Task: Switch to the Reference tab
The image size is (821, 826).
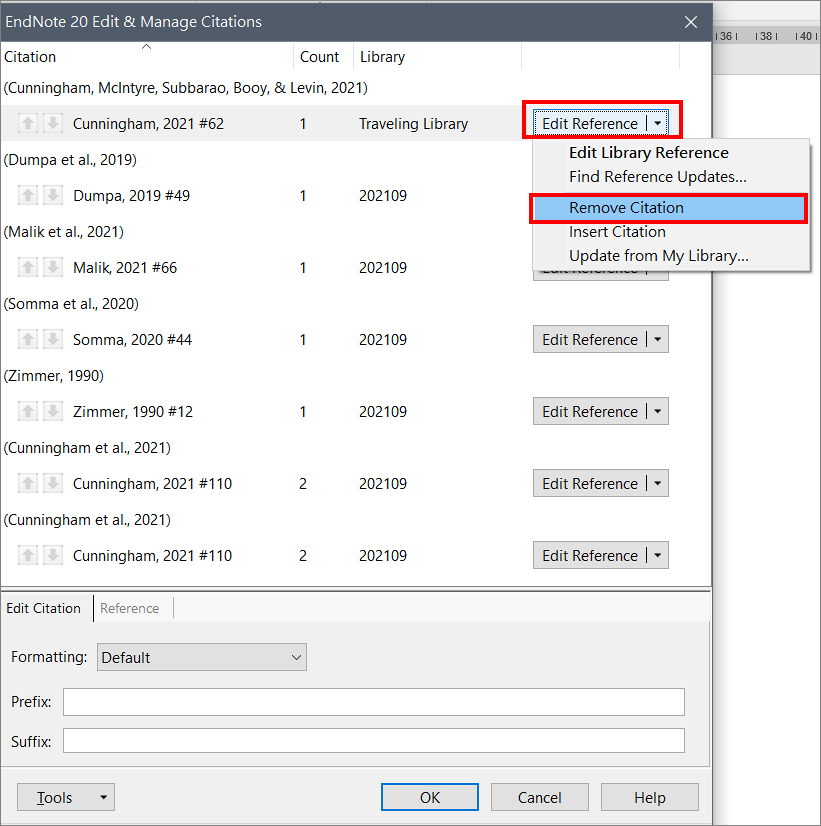Action: (130, 608)
